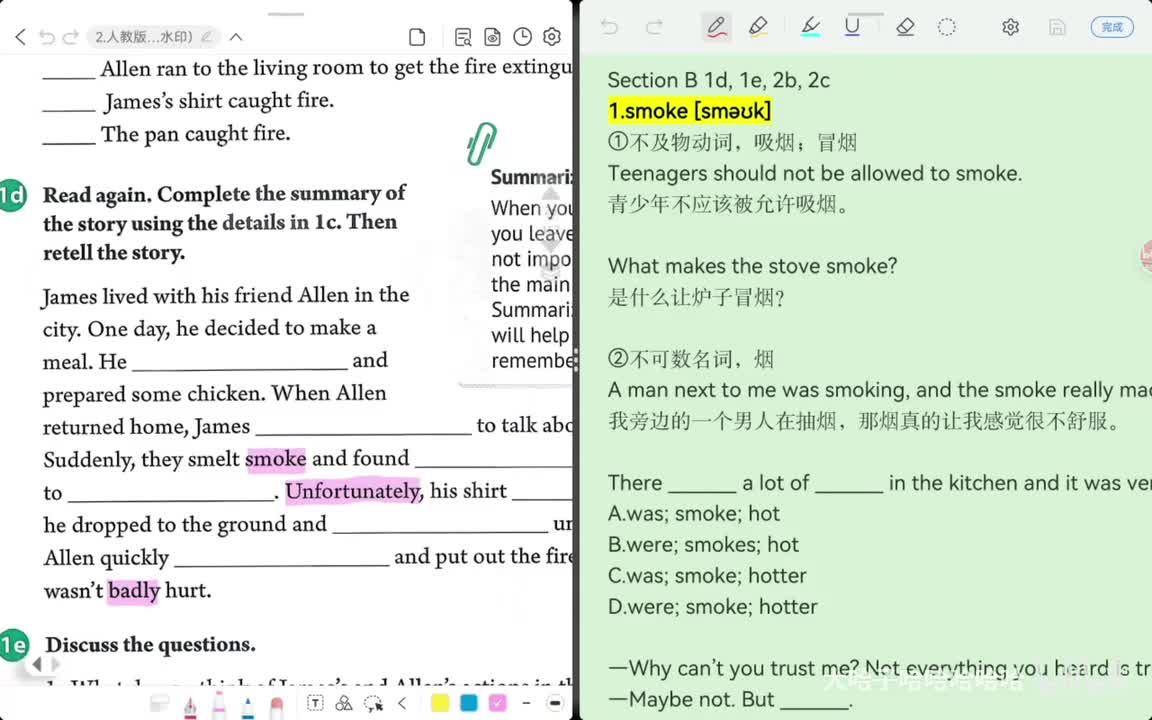Click the heading 1.smoke [sməʊk] in notes
Image resolution: width=1152 pixels, height=720 pixels.
tap(690, 111)
